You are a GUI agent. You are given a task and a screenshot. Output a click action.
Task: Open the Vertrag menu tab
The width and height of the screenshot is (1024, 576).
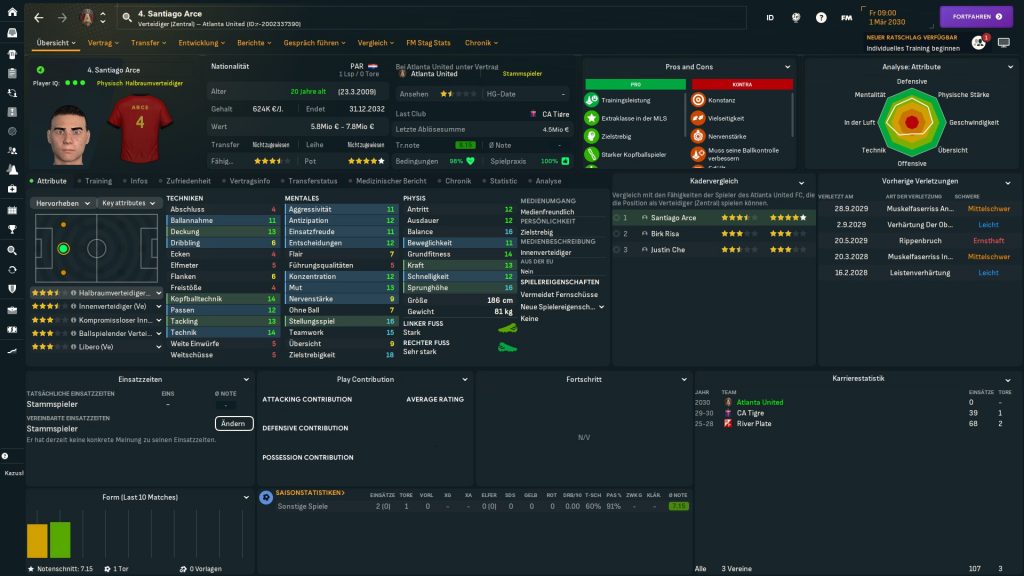point(102,43)
